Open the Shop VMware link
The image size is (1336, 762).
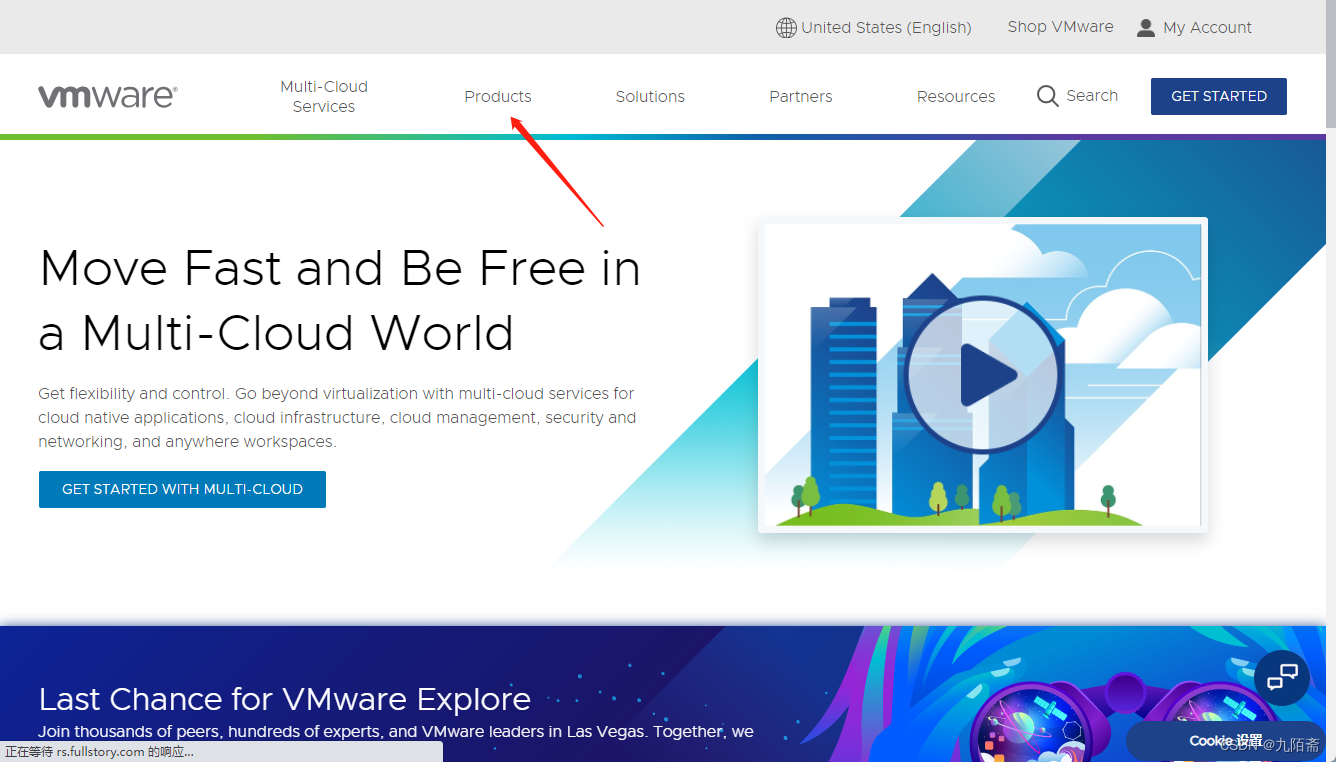1060,27
